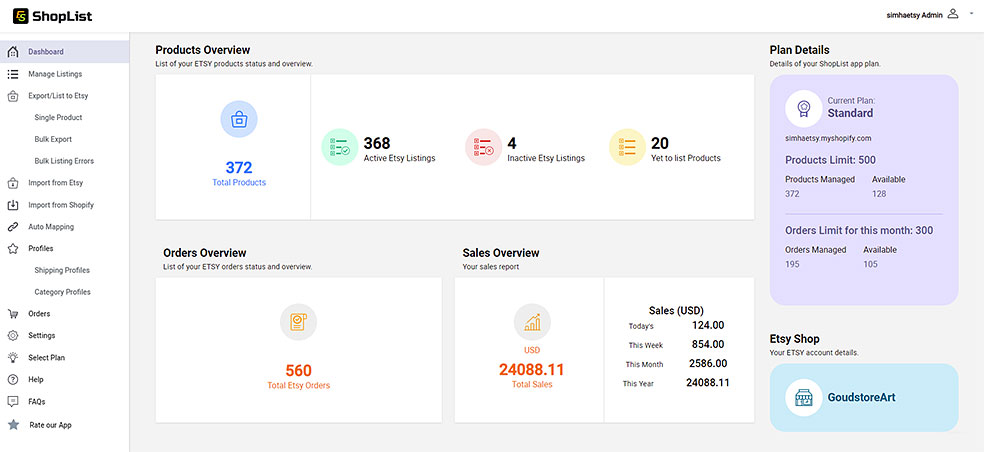Image resolution: width=984 pixels, height=452 pixels.
Task: Click the Products Overview heading
Action: (x=203, y=50)
